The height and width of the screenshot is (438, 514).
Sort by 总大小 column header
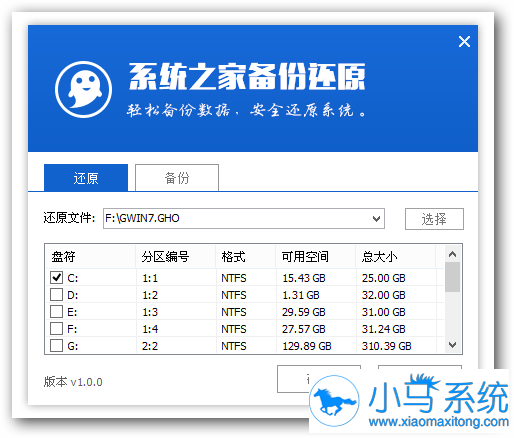(x=396, y=257)
